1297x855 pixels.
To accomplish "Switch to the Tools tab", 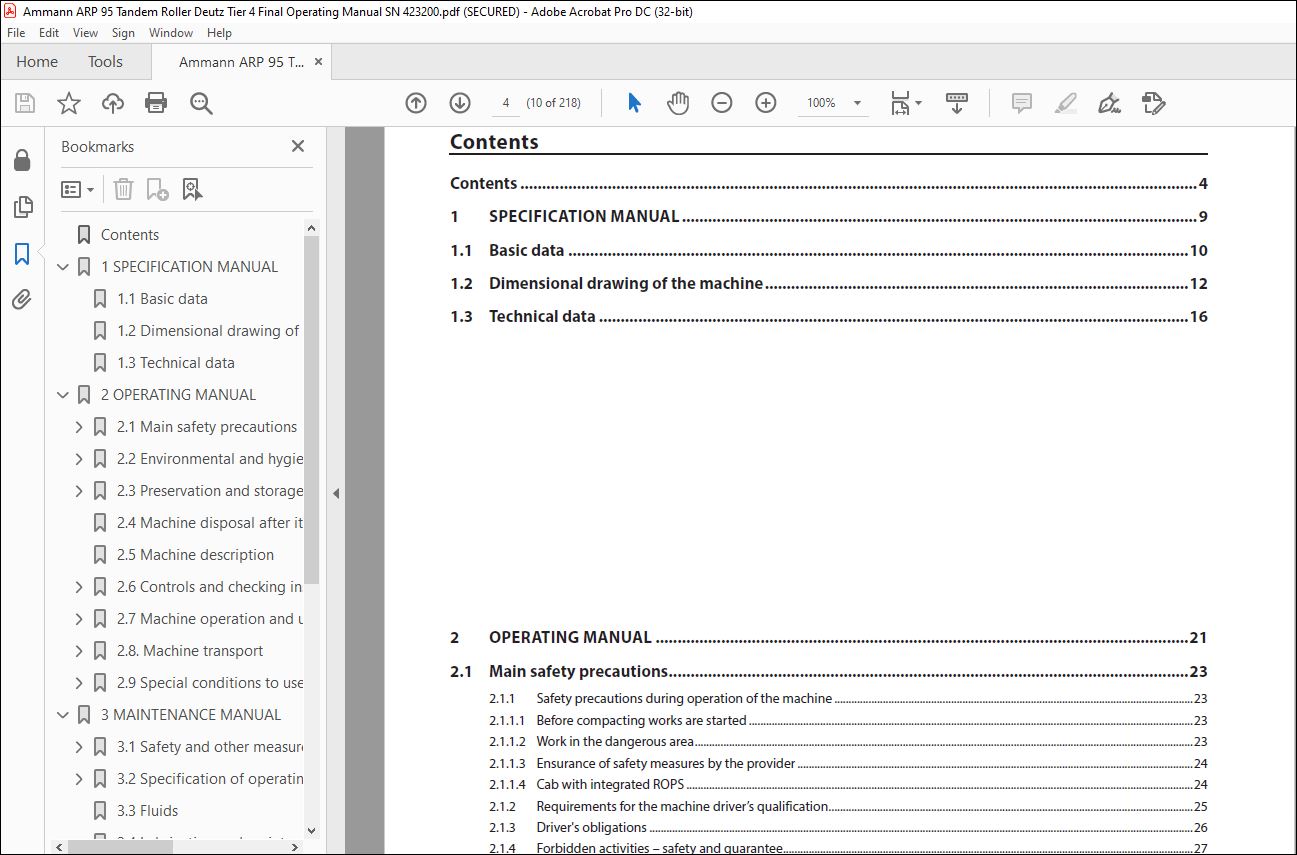I will pyautogui.click(x=105, y=62).
